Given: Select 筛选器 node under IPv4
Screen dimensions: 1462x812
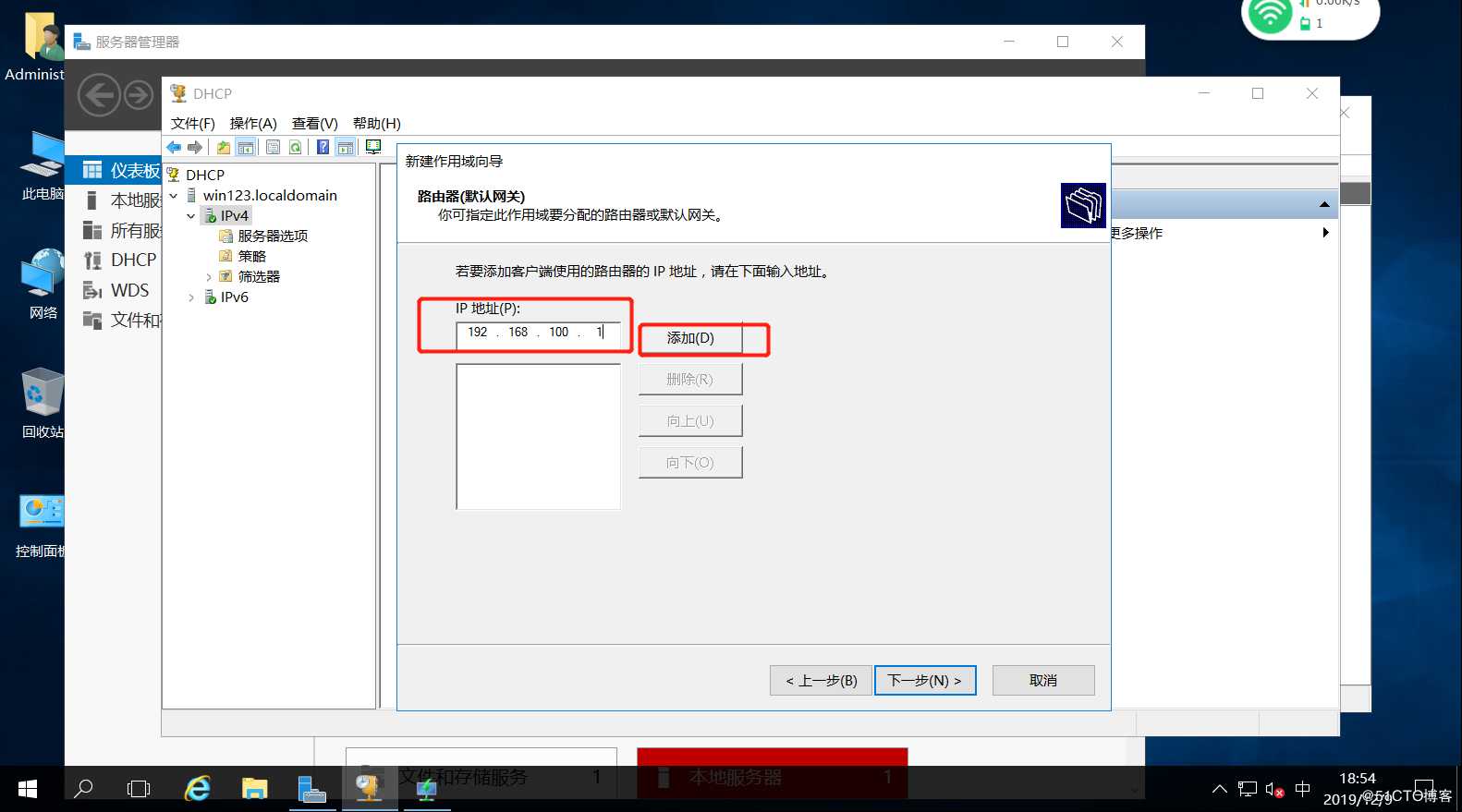Looking at the screenshot, I should (x=259, y=276).
